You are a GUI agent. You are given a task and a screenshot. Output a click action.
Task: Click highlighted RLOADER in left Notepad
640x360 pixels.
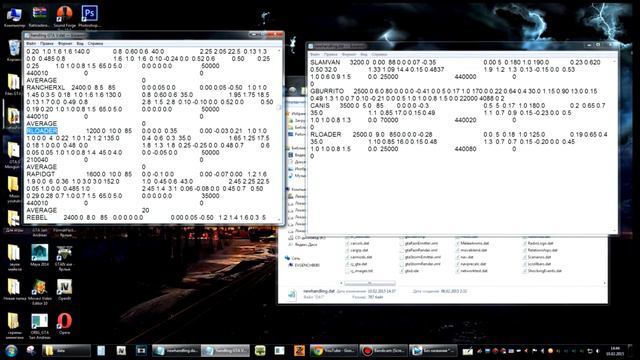[42, 131]
